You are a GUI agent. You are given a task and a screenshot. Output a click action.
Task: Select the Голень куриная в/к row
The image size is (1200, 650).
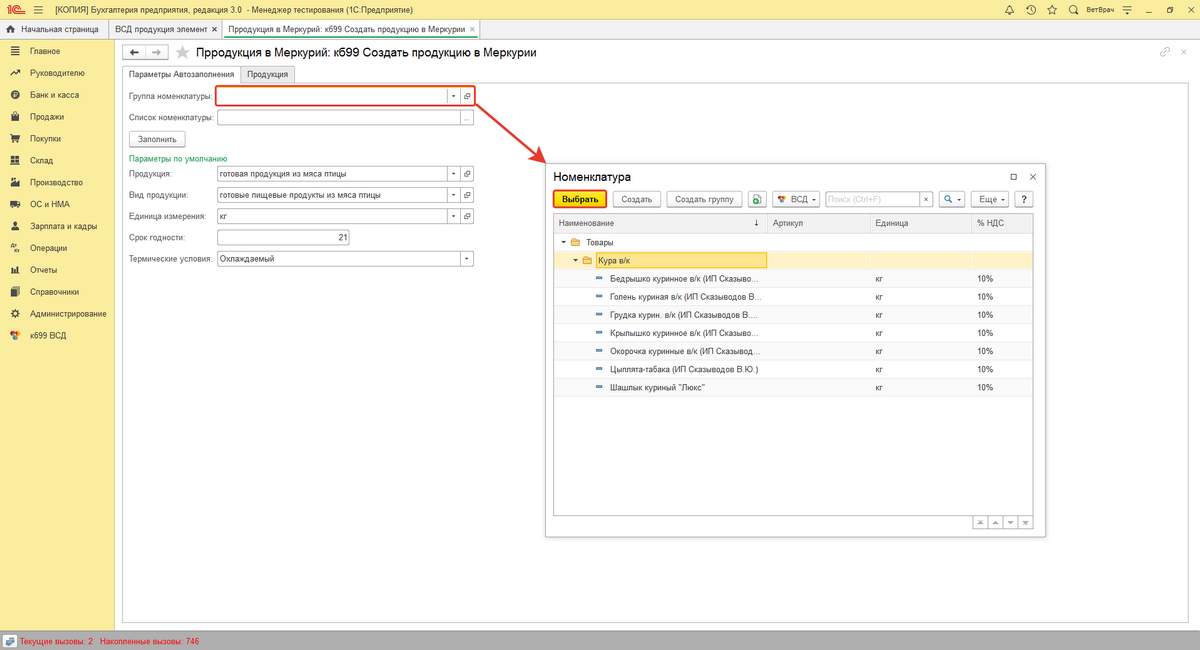point(793,296)
